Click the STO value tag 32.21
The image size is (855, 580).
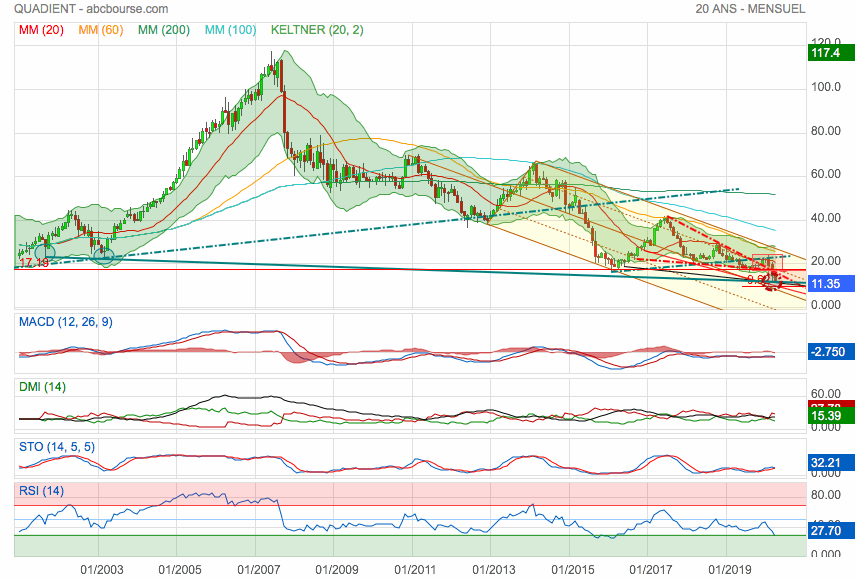pos(827,464)
